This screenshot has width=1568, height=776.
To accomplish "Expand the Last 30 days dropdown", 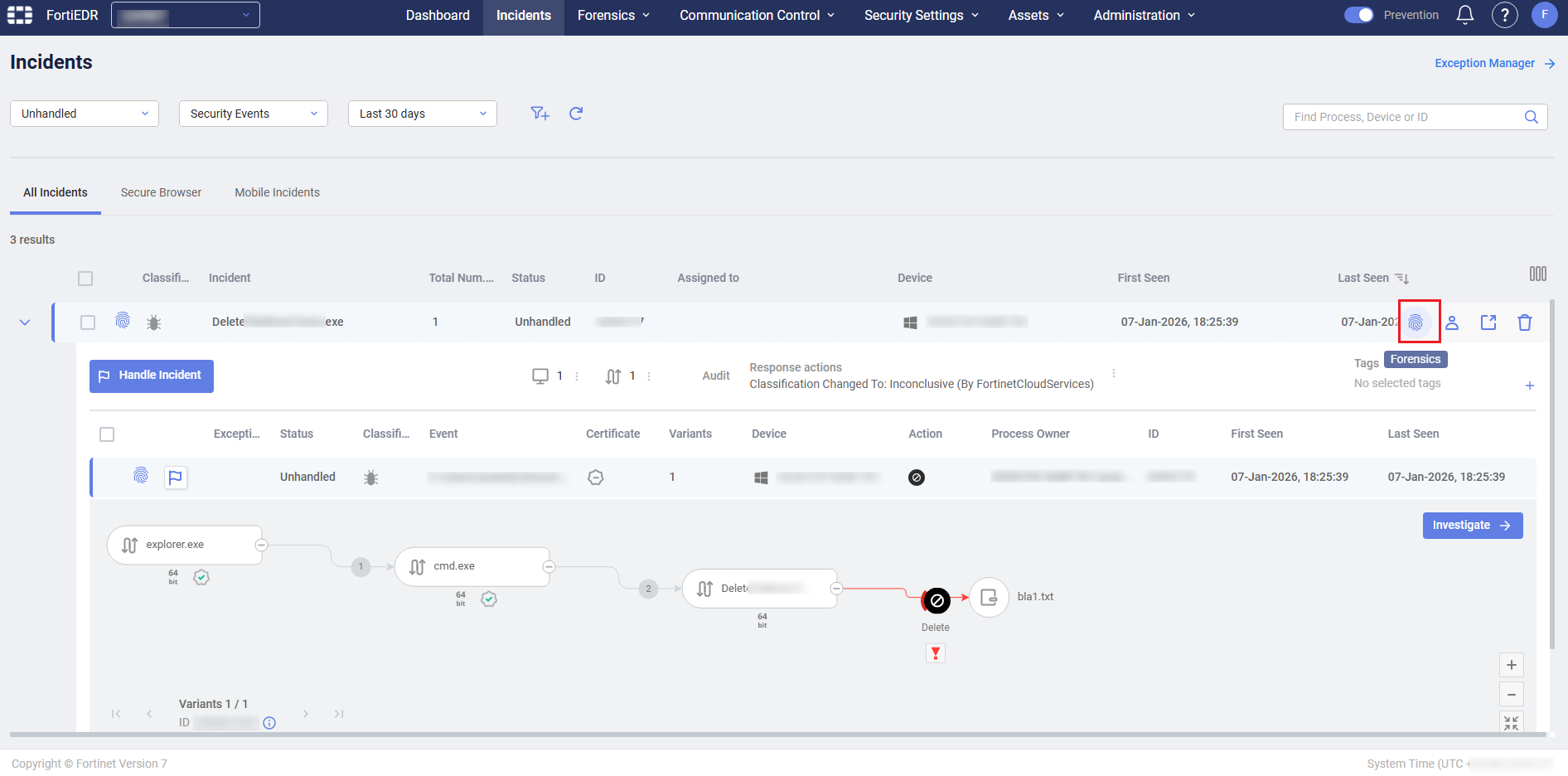I will (422, 114).
